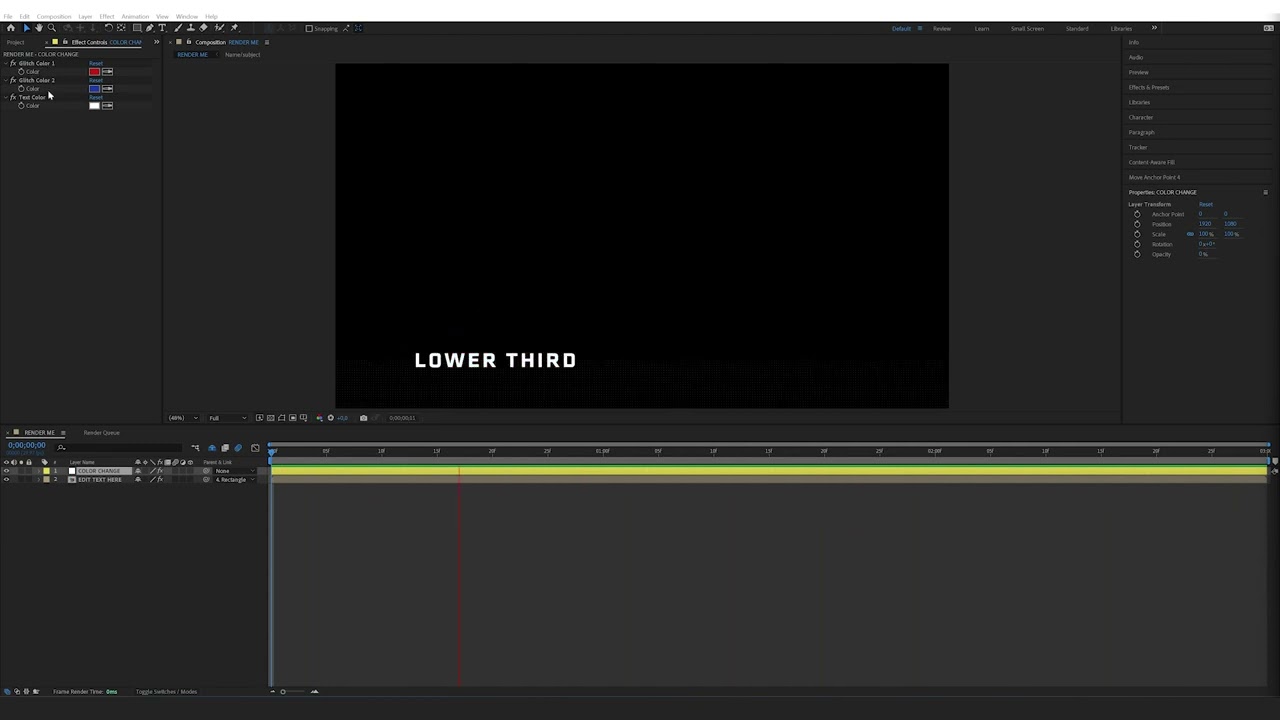This screenshot has width=1280, height=720.
Task: Click the Position stopwatch in Properties panel
Action: pos(1137,224)
